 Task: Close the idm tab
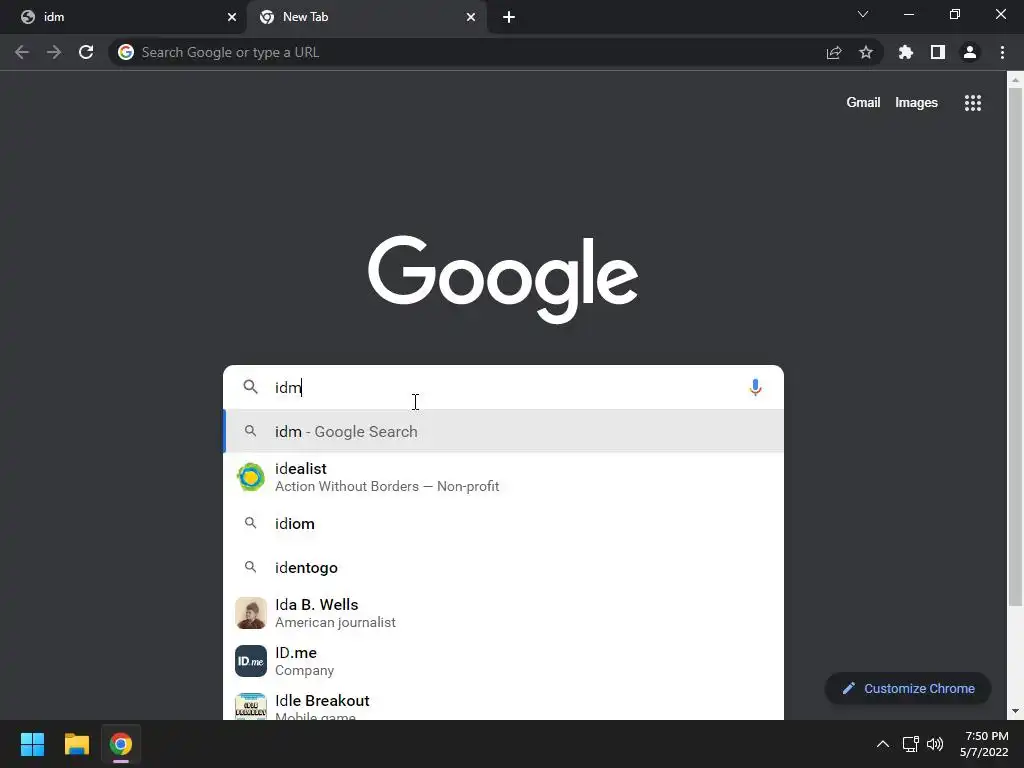tap(232, 17)
